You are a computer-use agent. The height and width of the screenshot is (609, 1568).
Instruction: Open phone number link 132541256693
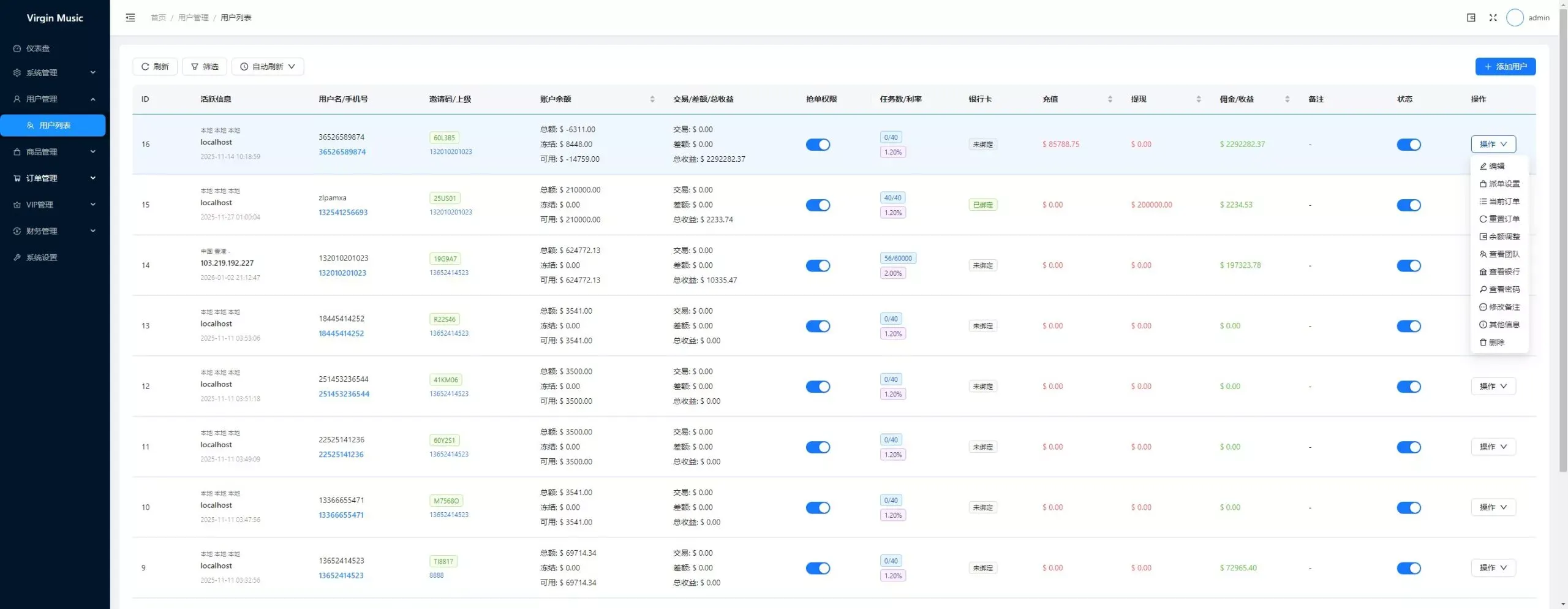(x=343, y=213)
